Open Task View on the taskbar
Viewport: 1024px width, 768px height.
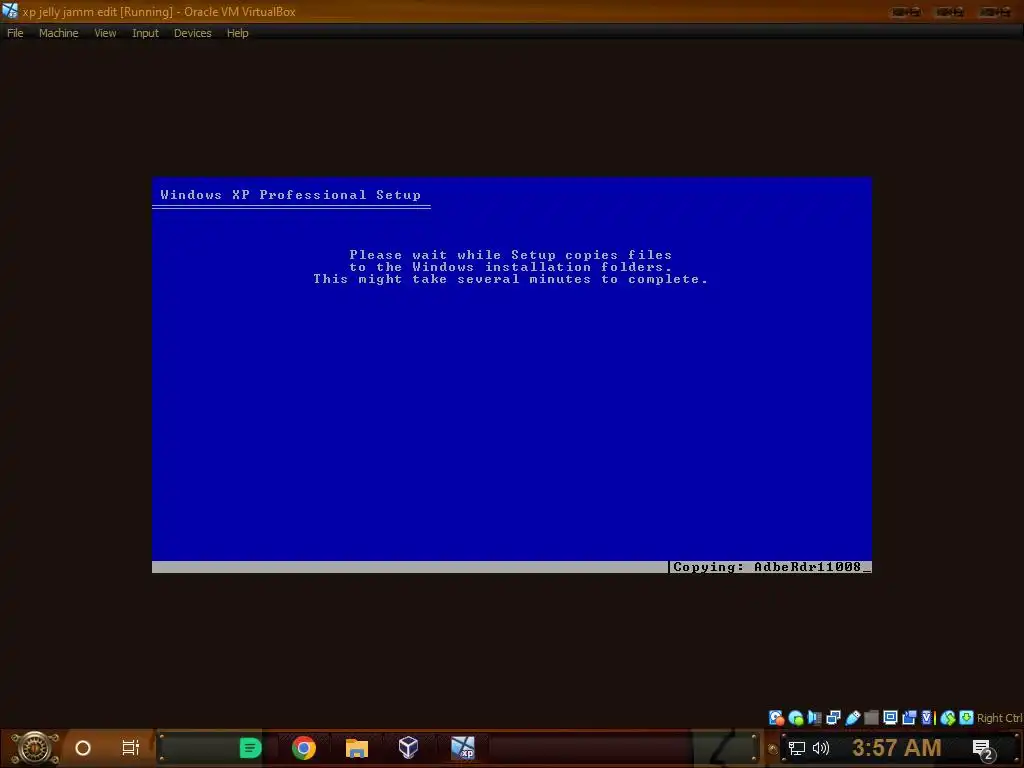tap(131, 748)
